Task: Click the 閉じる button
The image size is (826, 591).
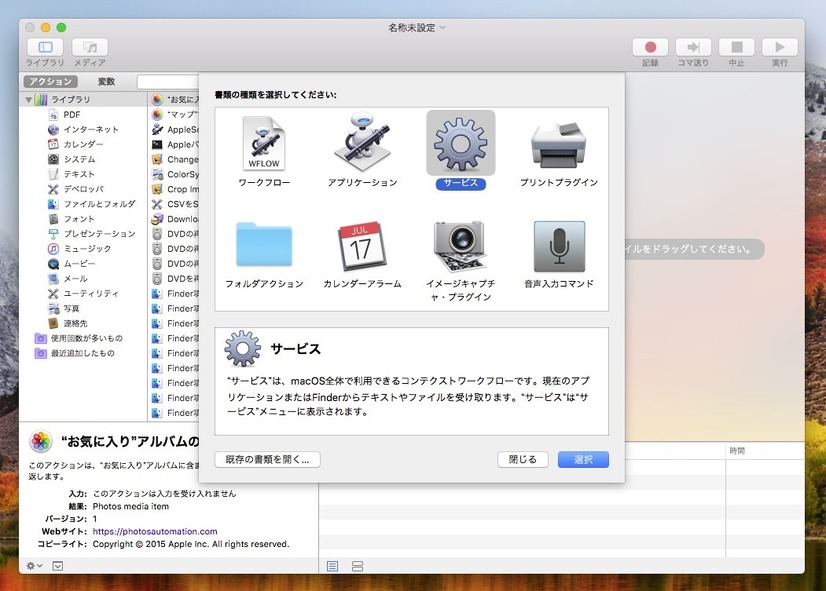Action: click(523, 459)
